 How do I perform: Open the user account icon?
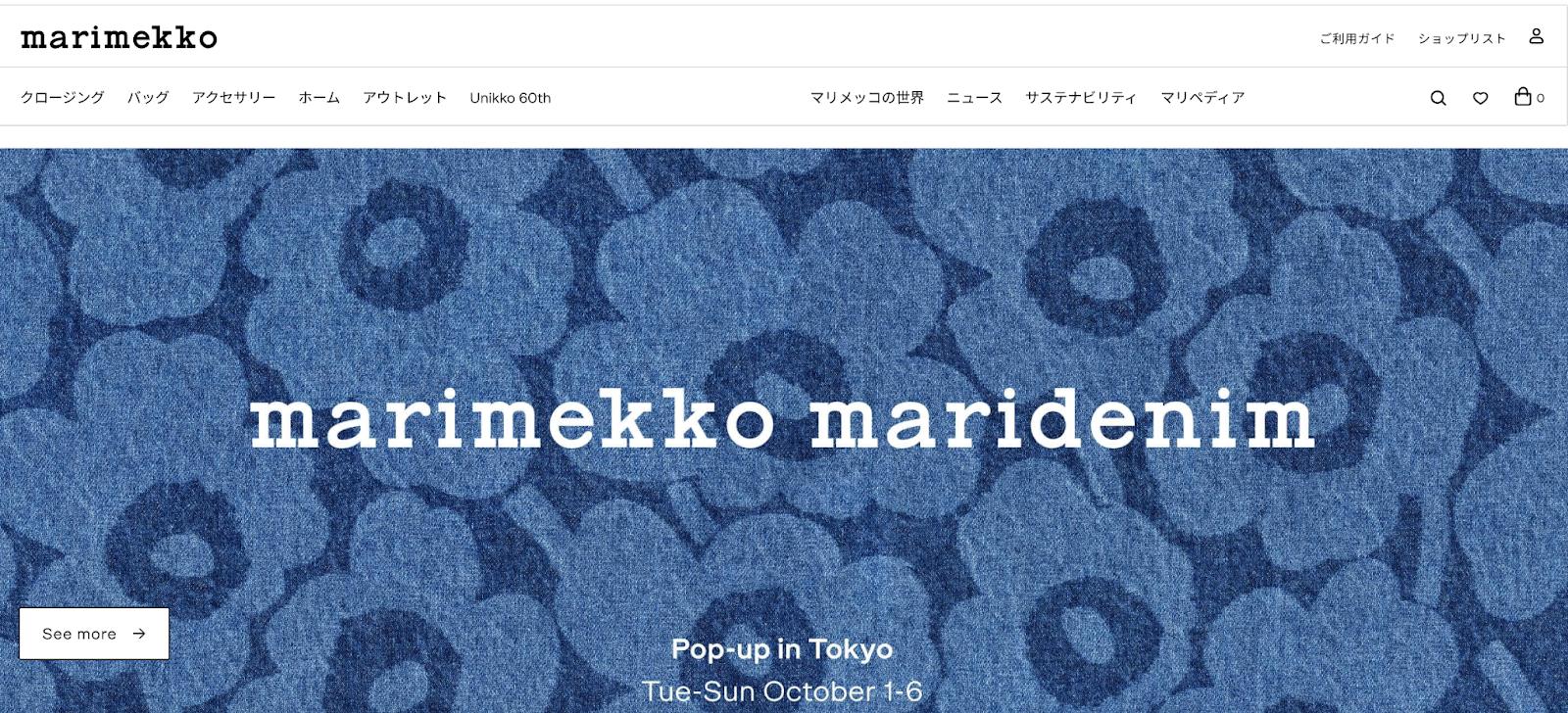pyautogui.click(x=1536, y=36)
